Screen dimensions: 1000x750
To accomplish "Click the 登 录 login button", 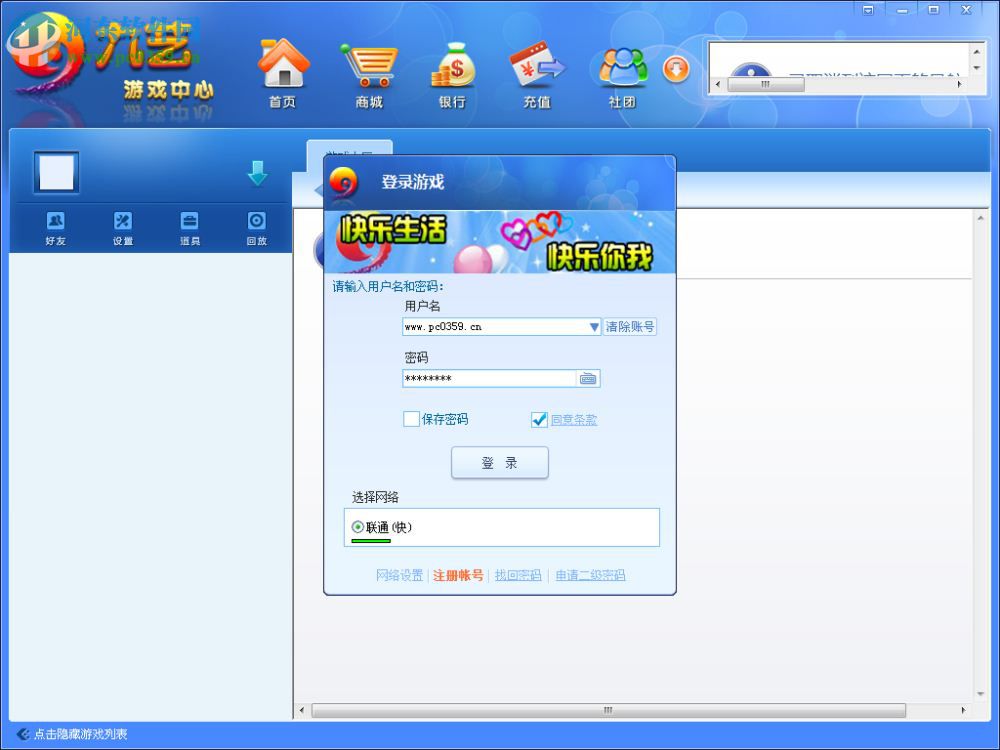I will pyautogui.click(x=500, y=462).
